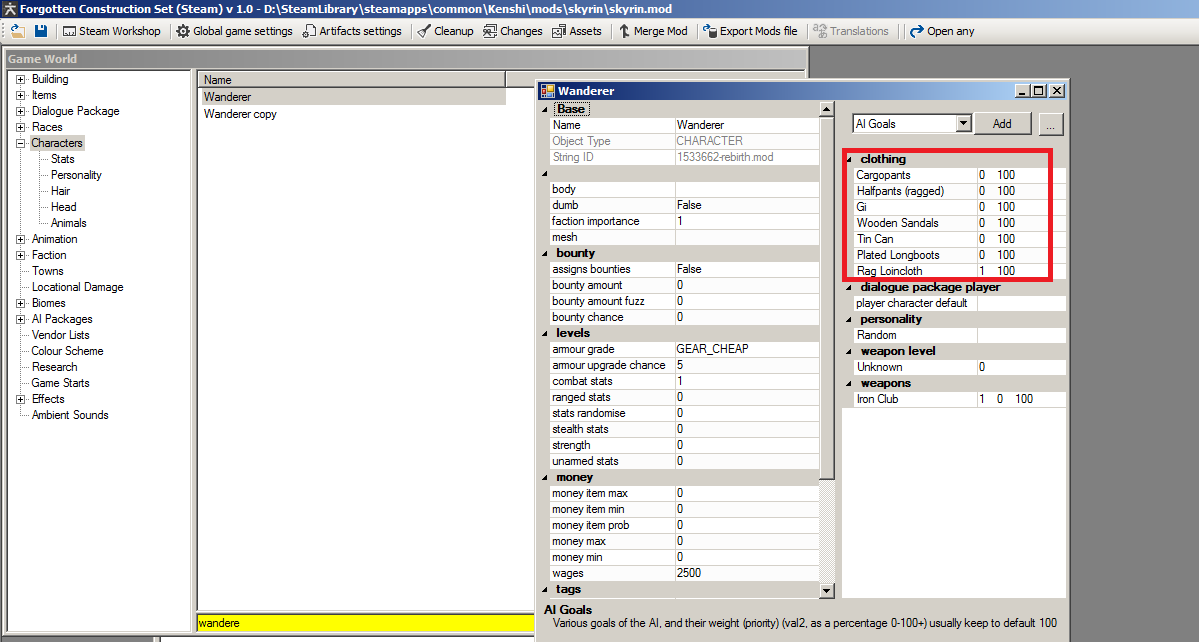
Task: Click the Add button
Action: [1002, 124]
